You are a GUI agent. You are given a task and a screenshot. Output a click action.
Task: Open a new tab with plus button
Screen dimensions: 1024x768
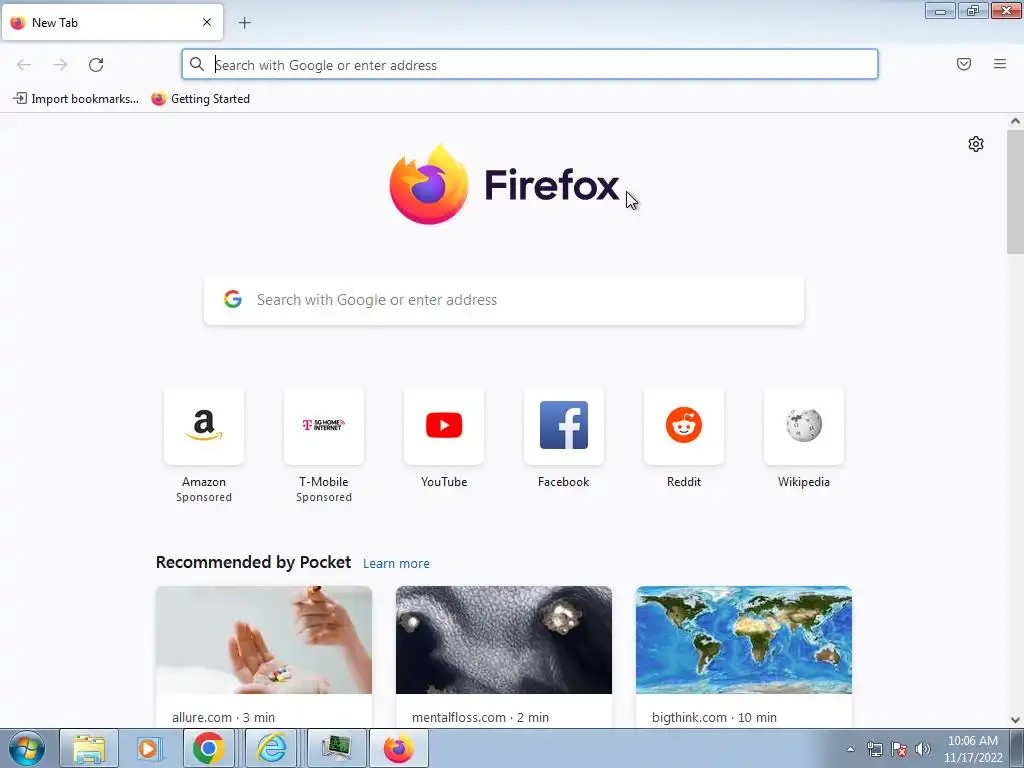(x=244, y=23)
